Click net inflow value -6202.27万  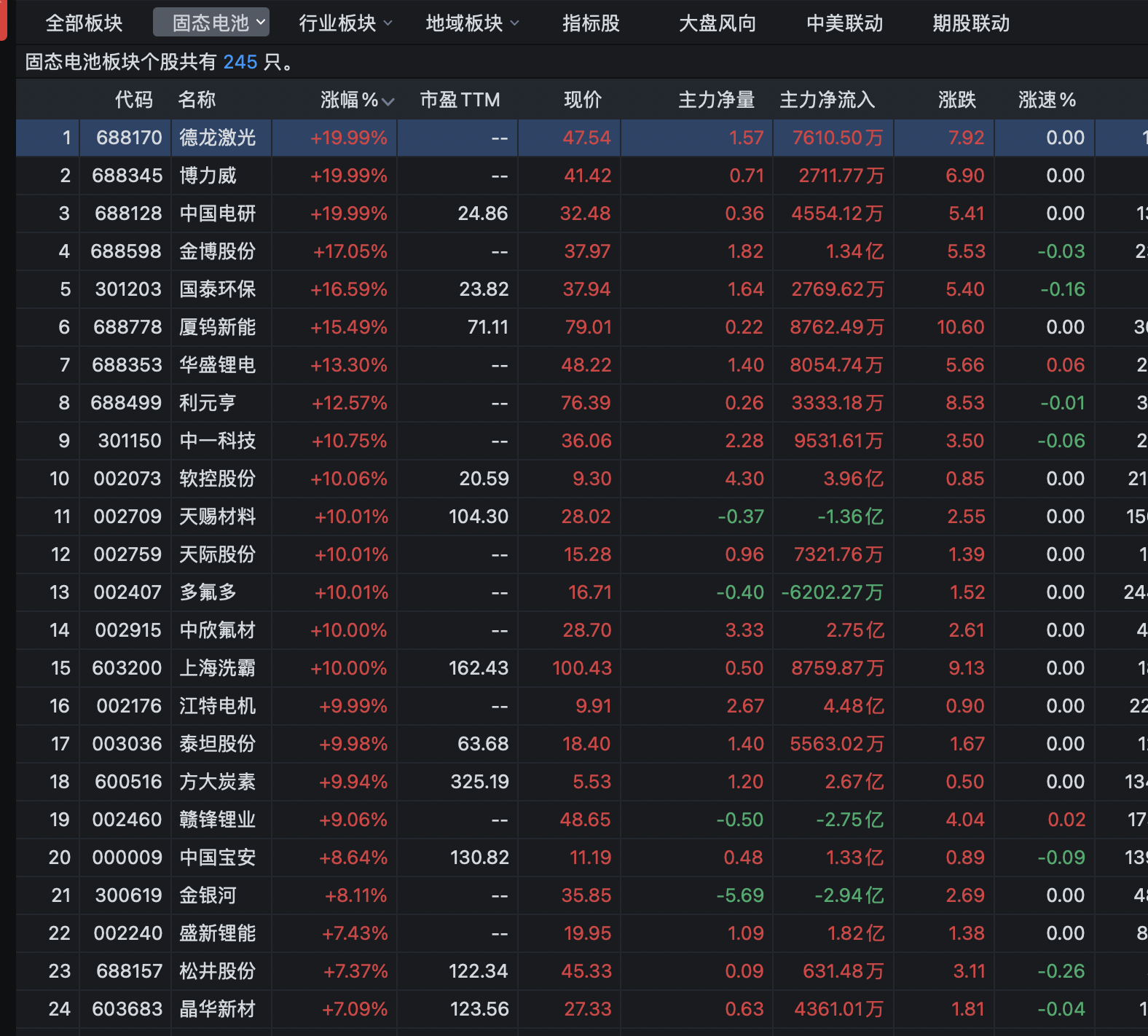(833, 592)
